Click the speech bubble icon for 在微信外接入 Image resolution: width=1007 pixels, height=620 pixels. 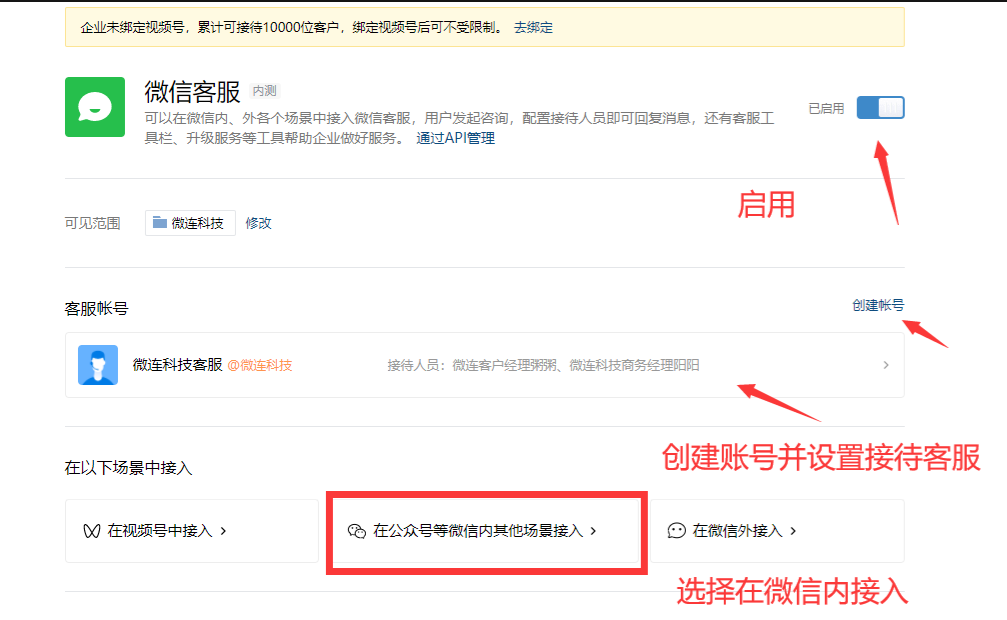coord(677,531)
